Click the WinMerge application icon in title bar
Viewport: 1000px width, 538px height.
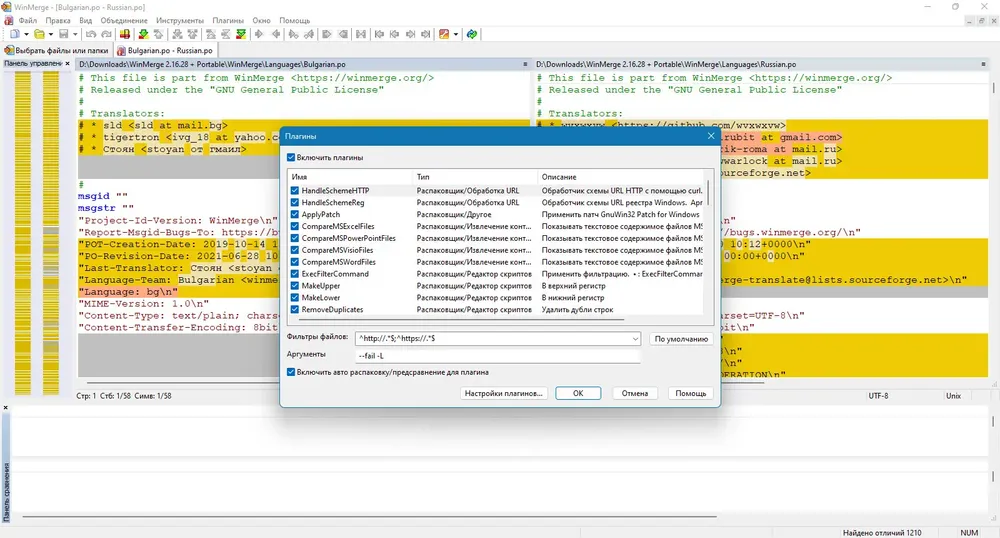(x=6, y=7)
